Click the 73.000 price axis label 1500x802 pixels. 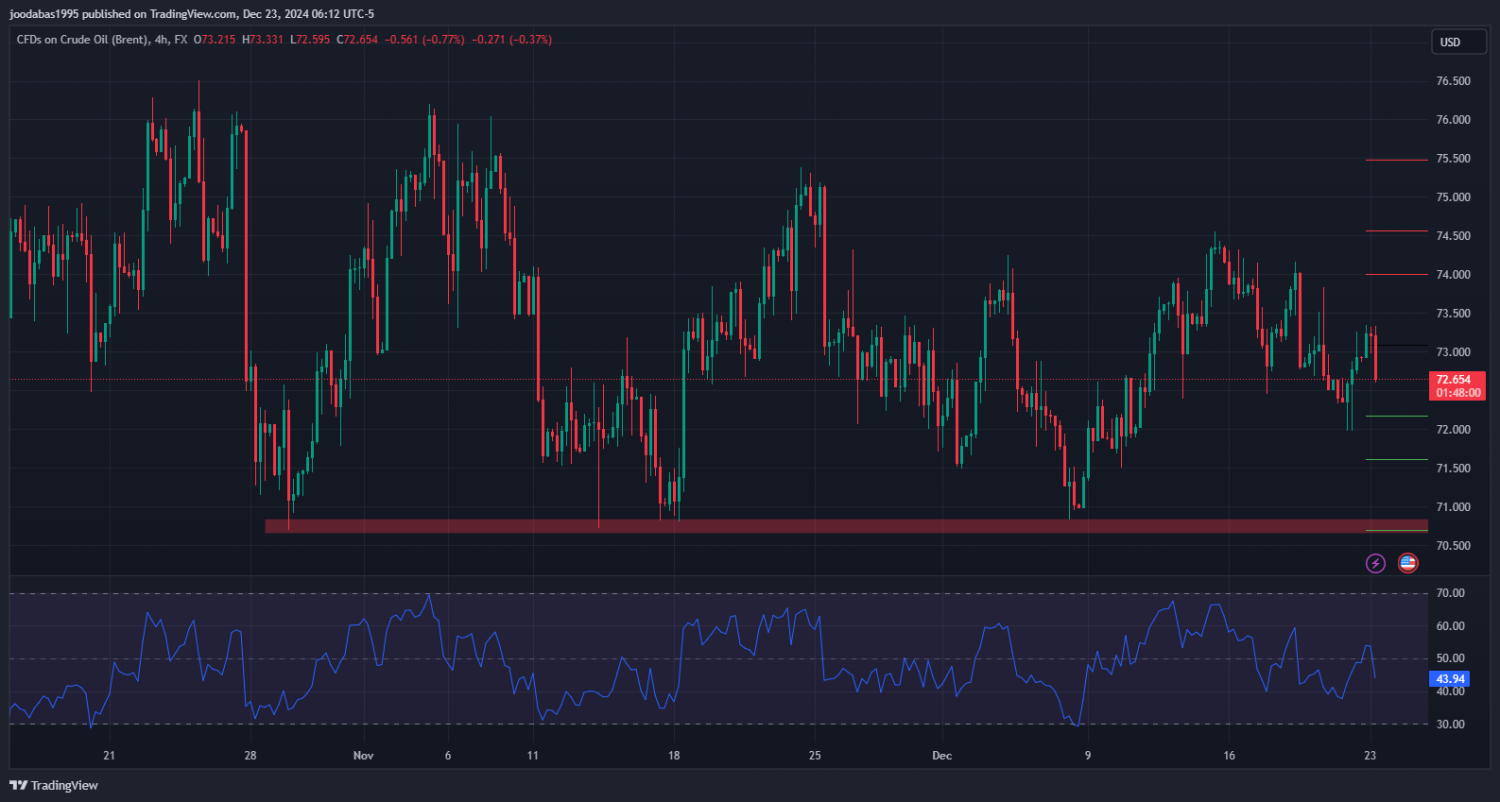[x=1454, y=352]
